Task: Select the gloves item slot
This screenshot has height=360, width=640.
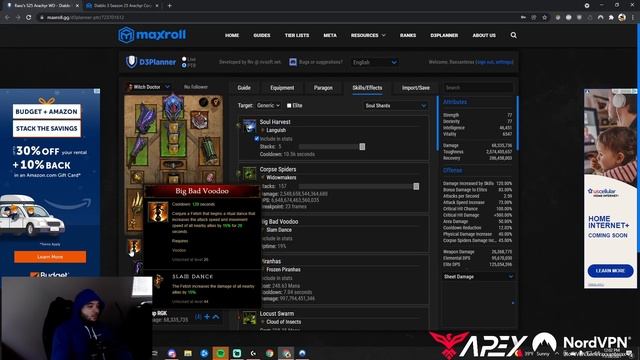Action: (x=138, y=150)
